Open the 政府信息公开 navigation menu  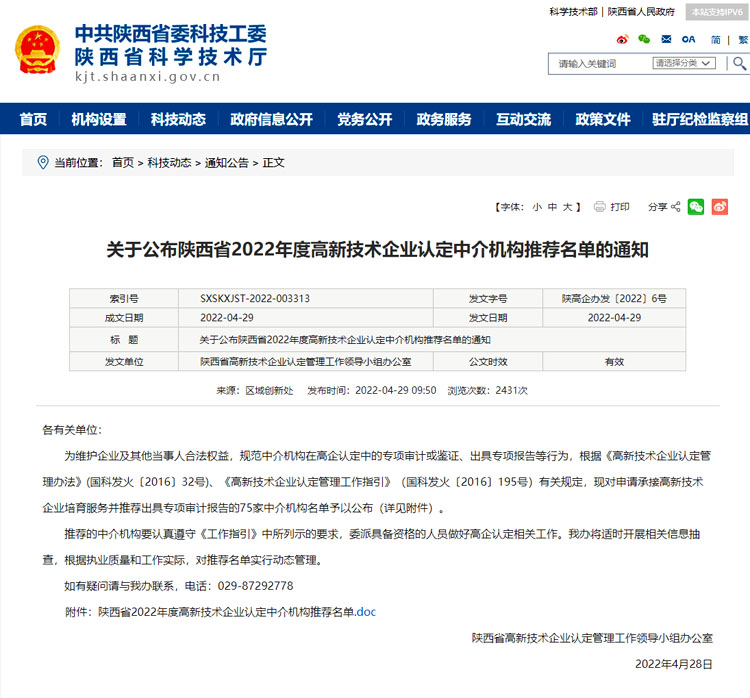[271, 119]
